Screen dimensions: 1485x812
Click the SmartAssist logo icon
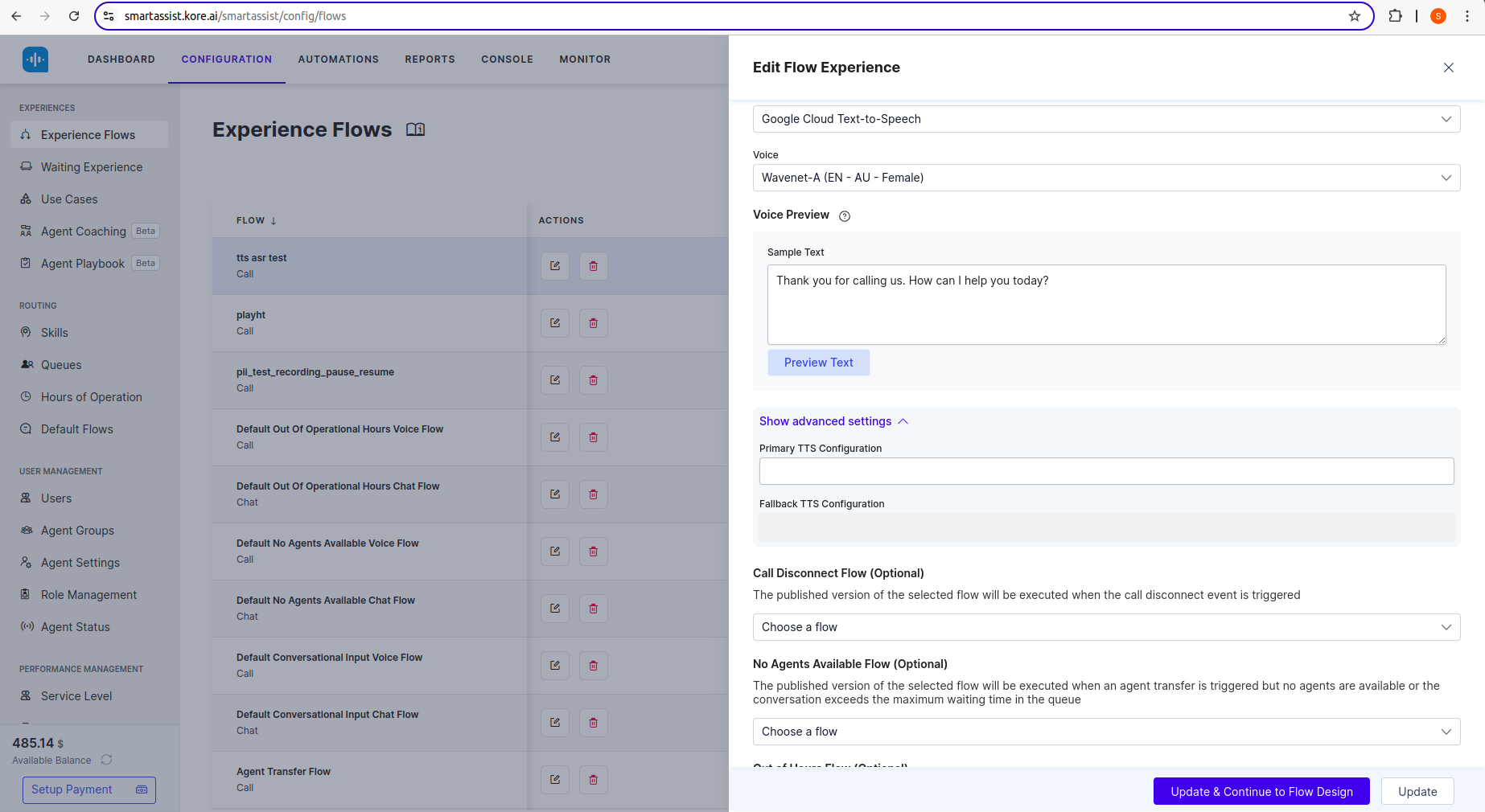35,59
